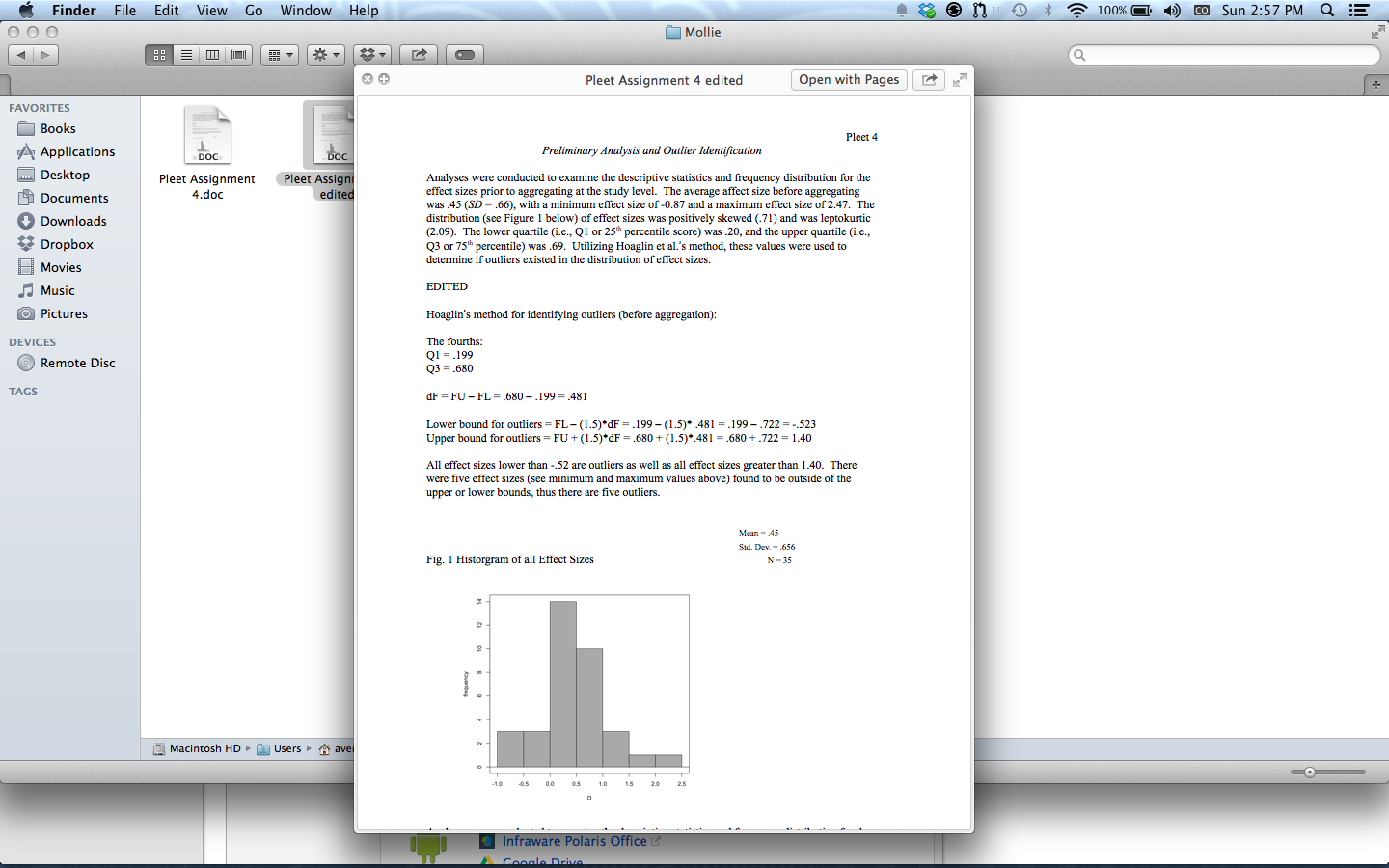
Task: Open the Arrange items dropdown
Action: click(x=279, y=55)
